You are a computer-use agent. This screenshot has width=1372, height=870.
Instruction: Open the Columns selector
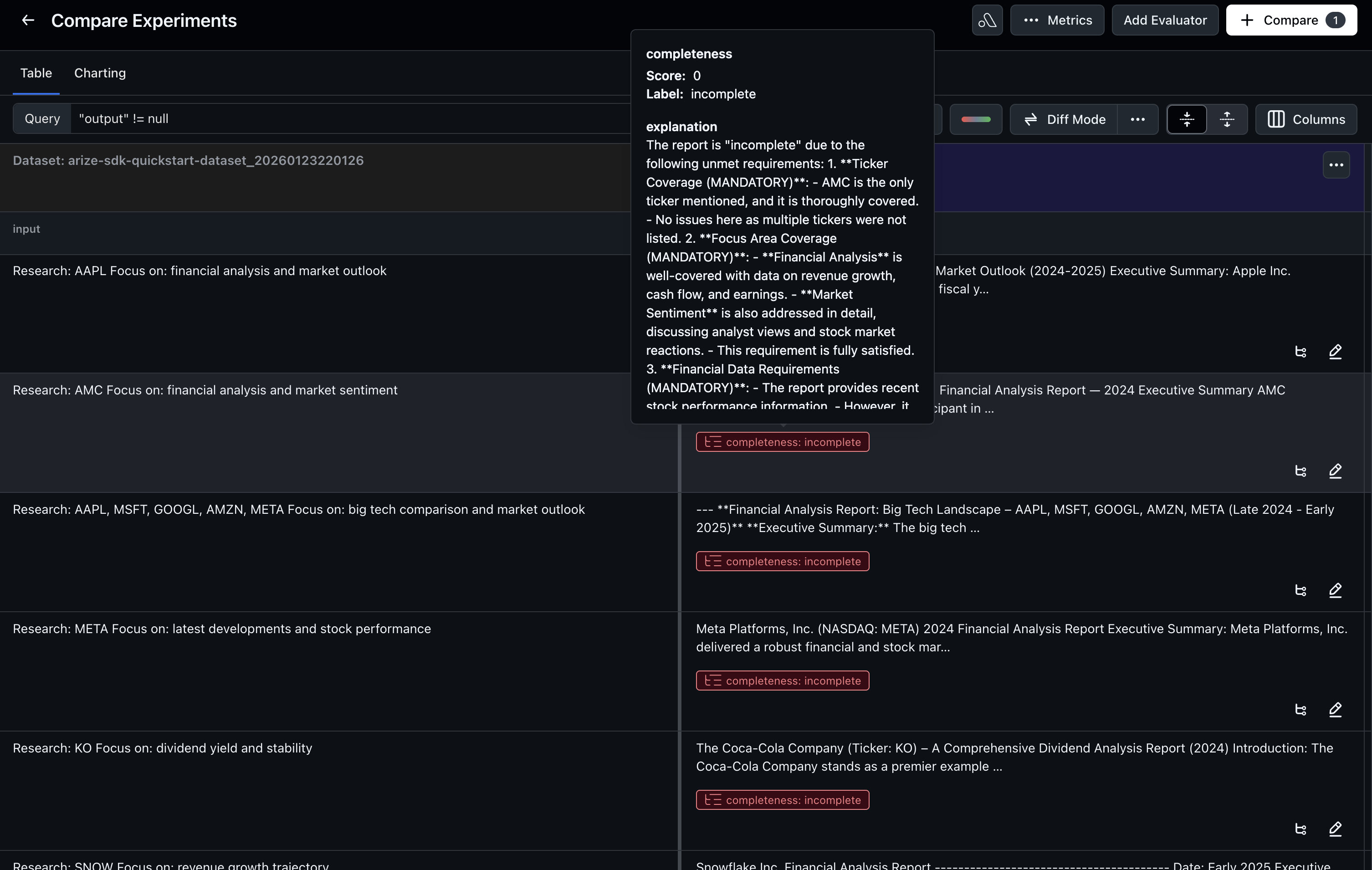[1306, 120]
